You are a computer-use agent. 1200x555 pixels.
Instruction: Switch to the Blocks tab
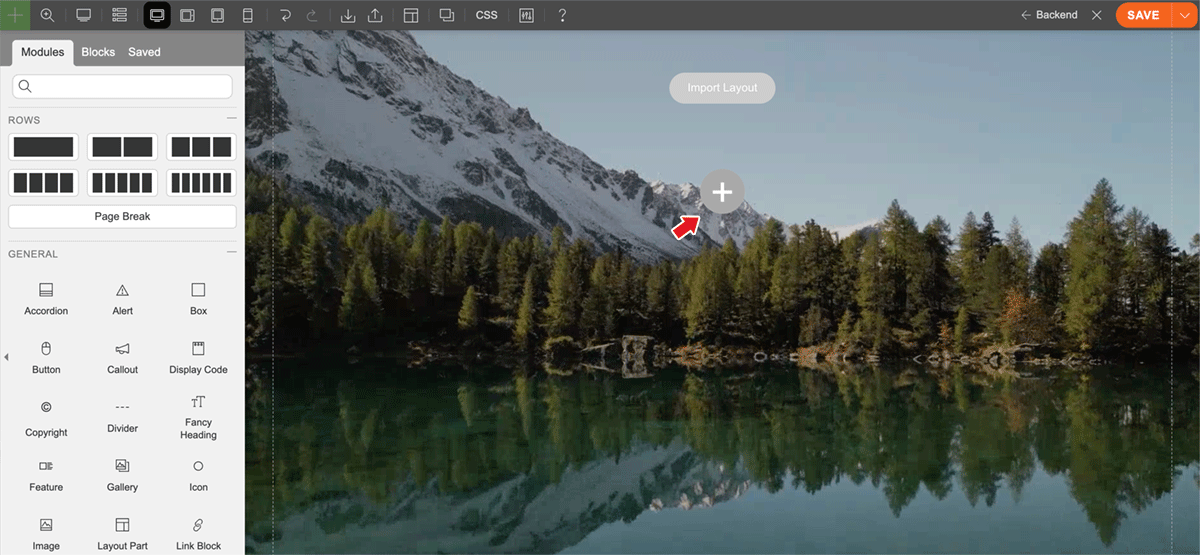98,52
